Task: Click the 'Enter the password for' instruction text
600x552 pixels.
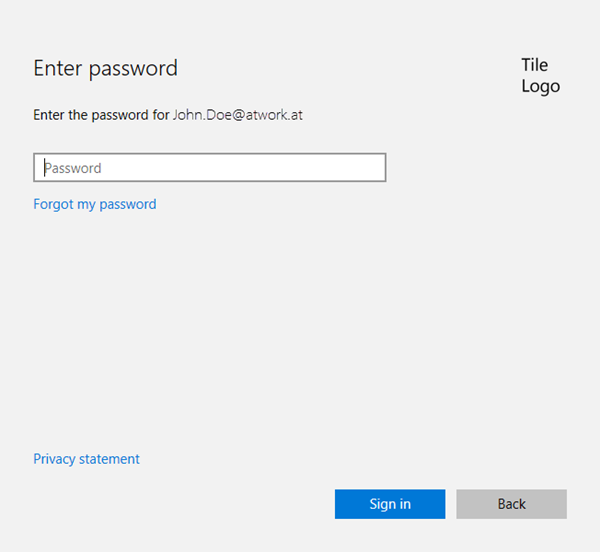Action: [x=101, y=115]
